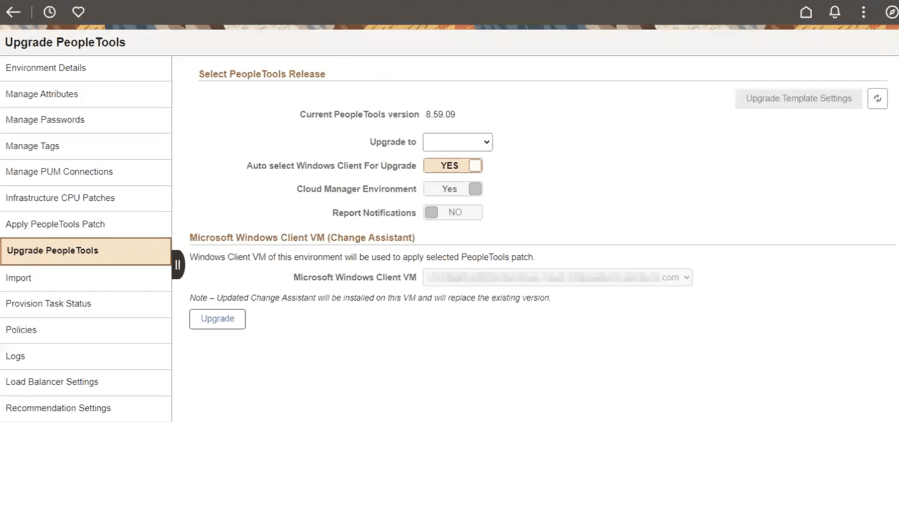
Task: Go to the Home icon
Action: pos(806,12)
